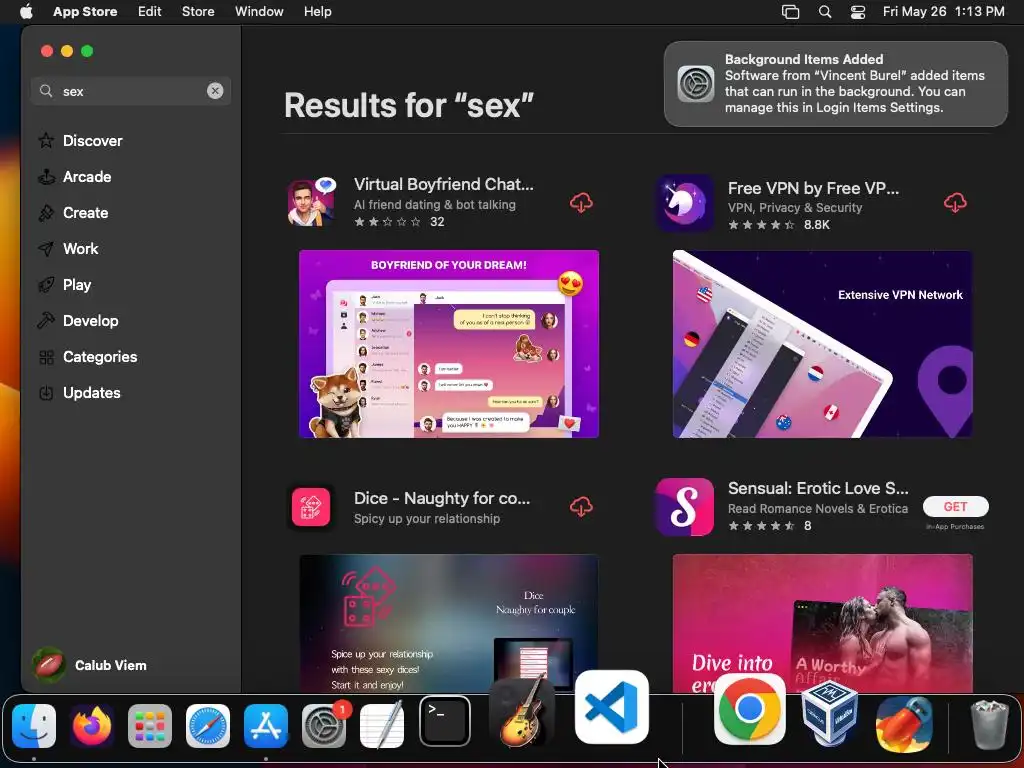Open the Virtual Boyfriend Chat app icon

pyautogui.click(x=312, y=202)
